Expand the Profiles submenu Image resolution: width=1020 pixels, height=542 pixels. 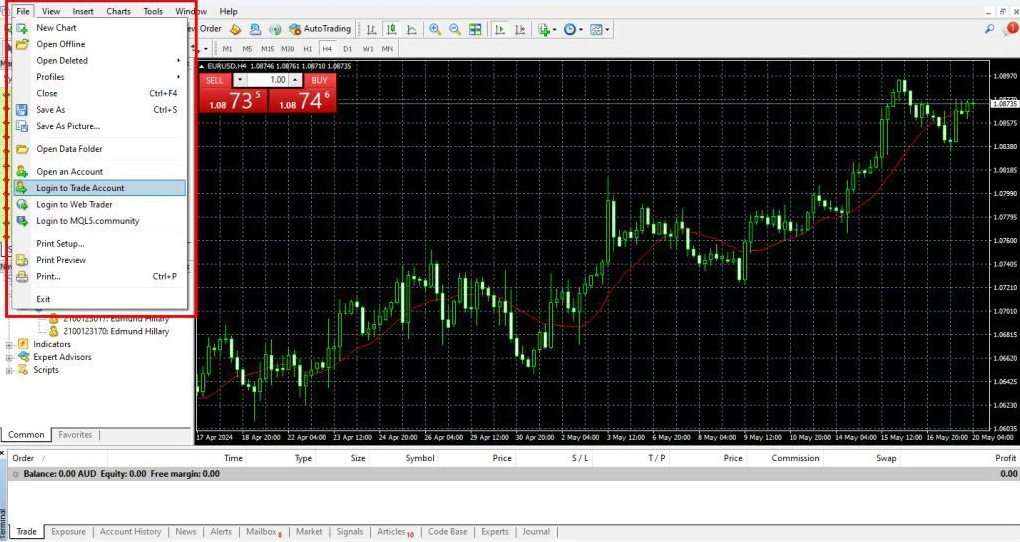click(x=100, y=77)
